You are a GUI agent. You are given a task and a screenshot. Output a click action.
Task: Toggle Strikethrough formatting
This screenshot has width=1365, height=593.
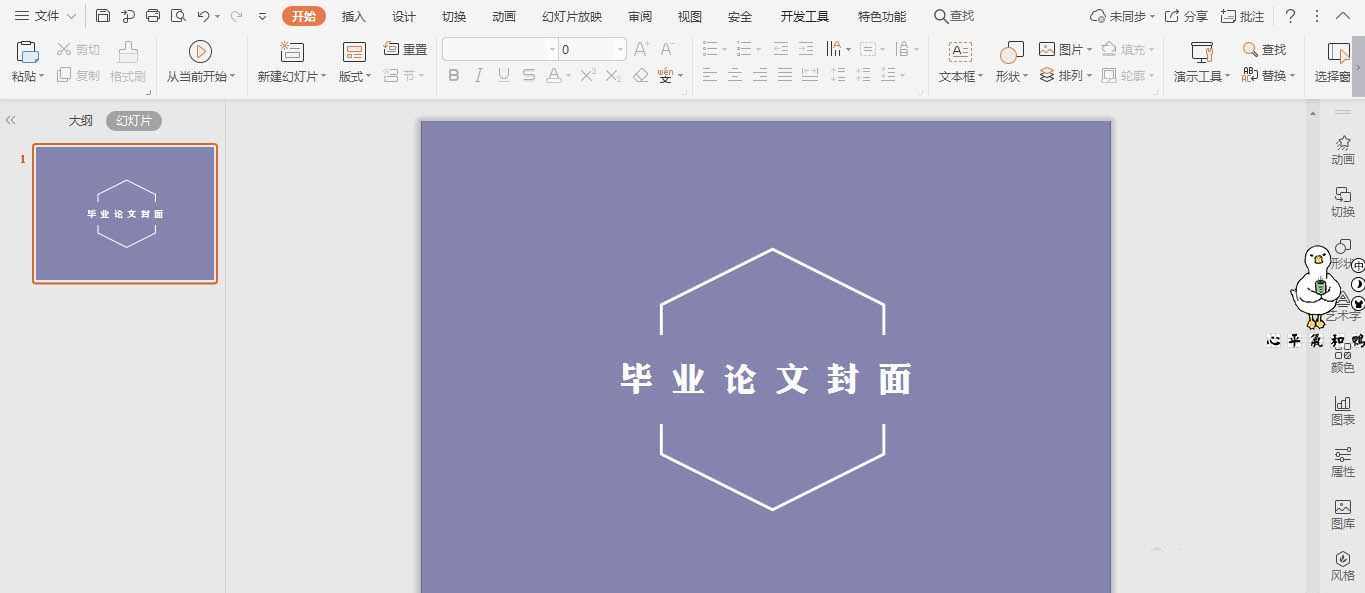coord(529,75)
